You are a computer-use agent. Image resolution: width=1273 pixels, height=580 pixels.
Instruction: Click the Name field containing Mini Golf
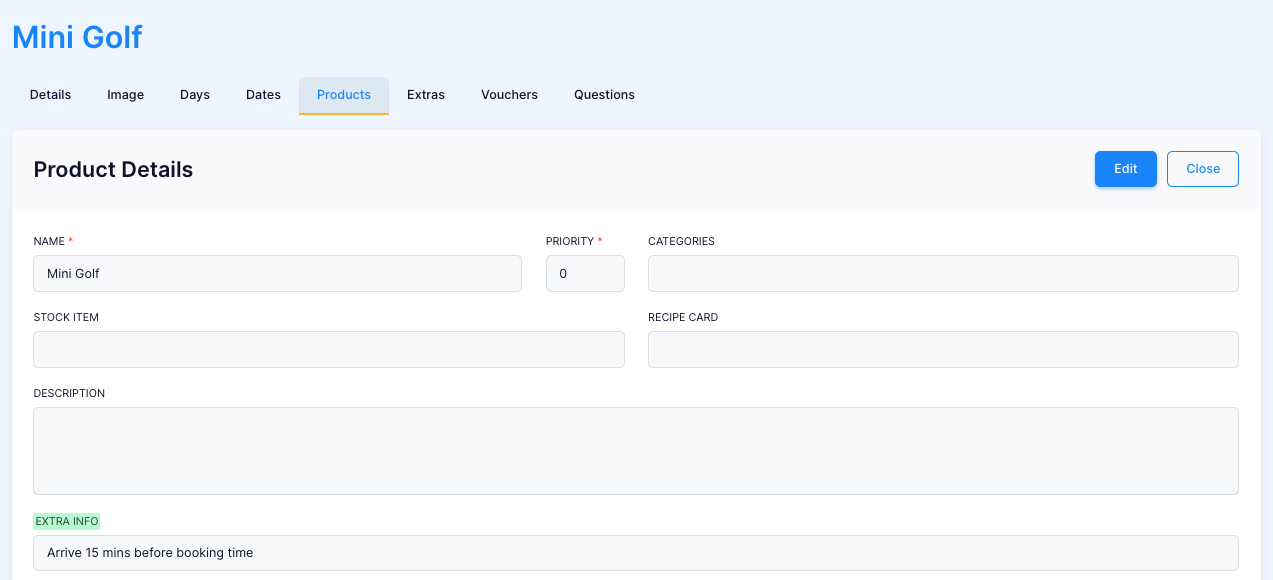point(278,273)
